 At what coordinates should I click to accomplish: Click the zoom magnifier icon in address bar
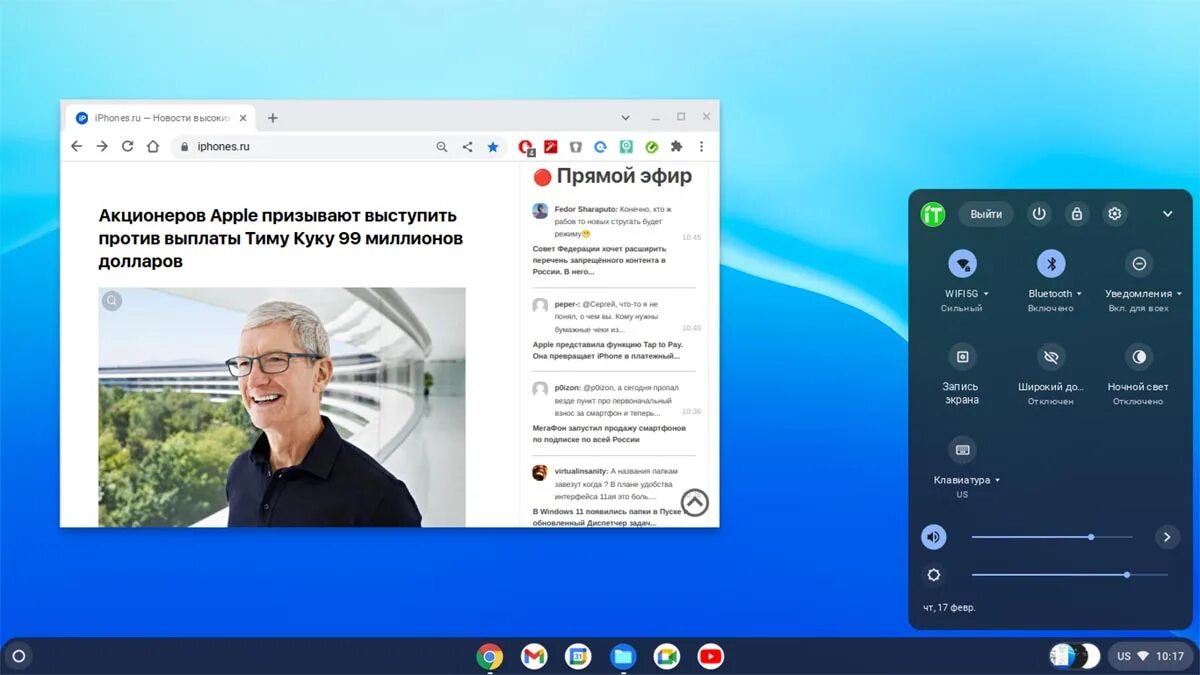(442, 147)
